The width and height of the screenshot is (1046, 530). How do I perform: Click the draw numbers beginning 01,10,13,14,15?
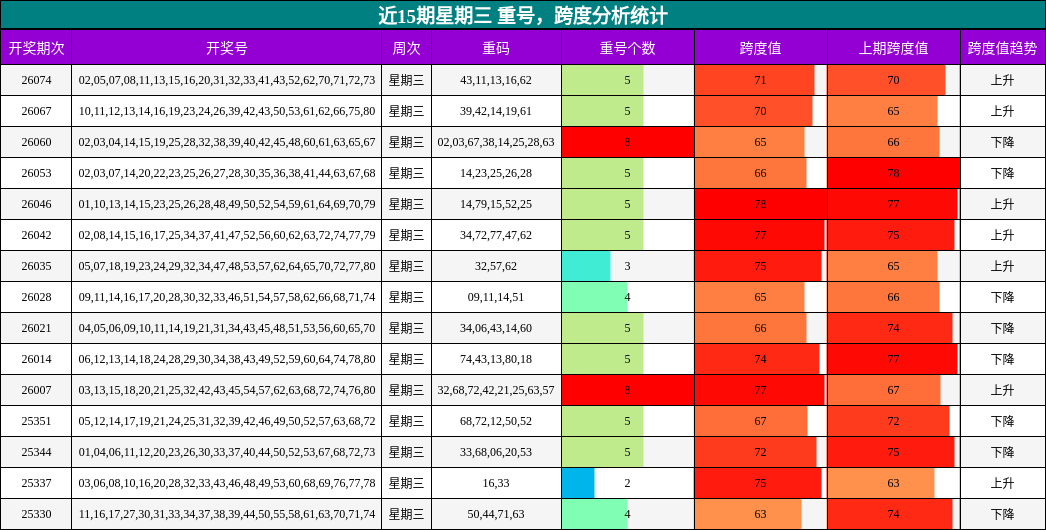point(227,204)
